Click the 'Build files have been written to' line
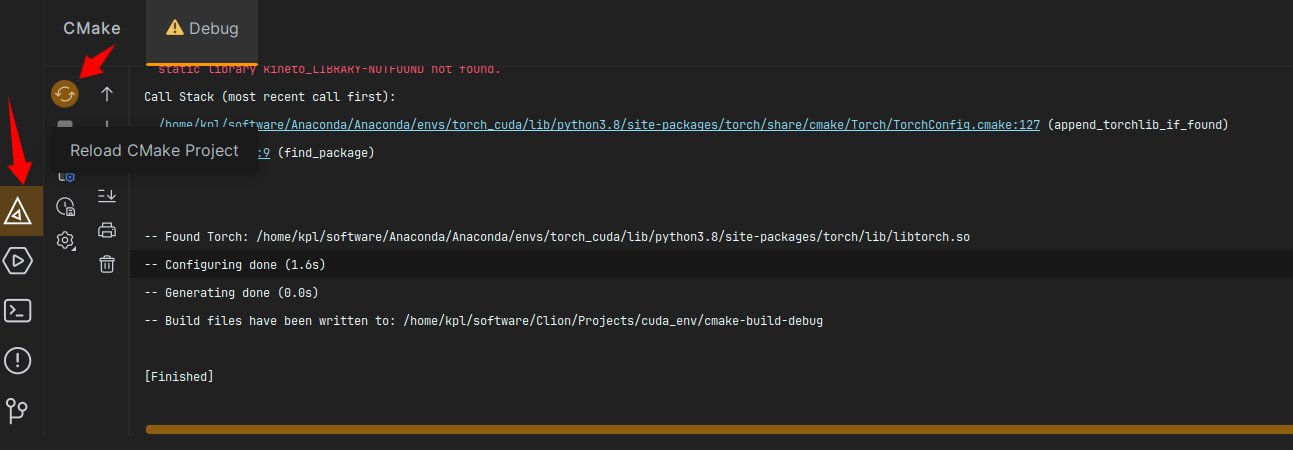The image size is (1293, 450). pyautogui.click(x=484, y=321)
